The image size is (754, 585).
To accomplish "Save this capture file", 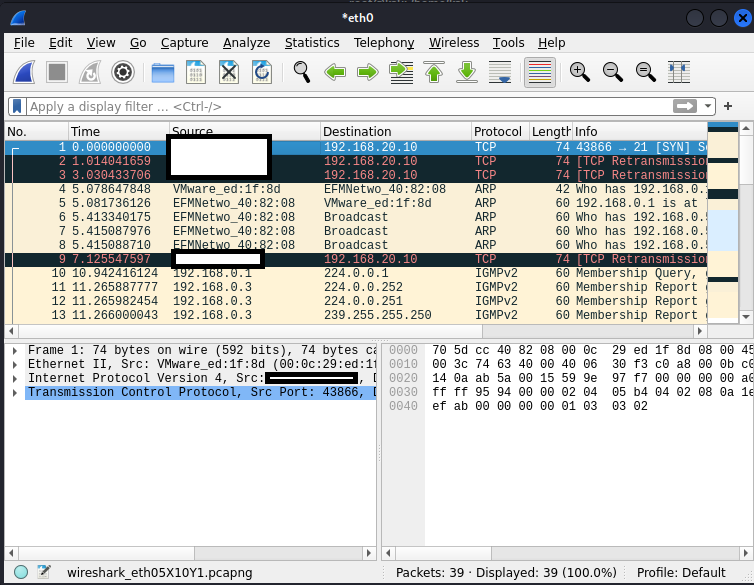I will point(196,73).
